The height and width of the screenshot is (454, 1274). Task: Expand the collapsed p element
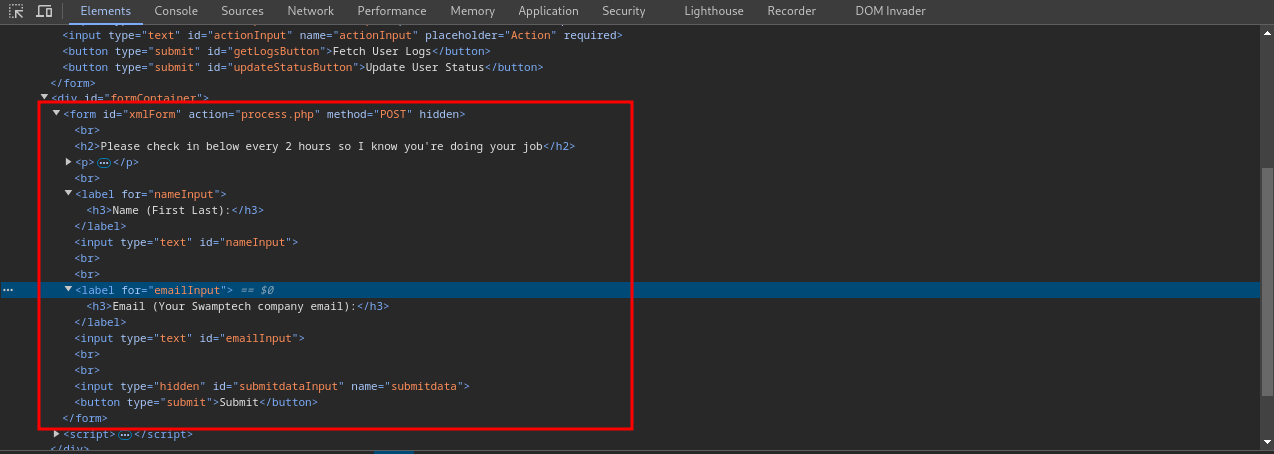[69, 162]
